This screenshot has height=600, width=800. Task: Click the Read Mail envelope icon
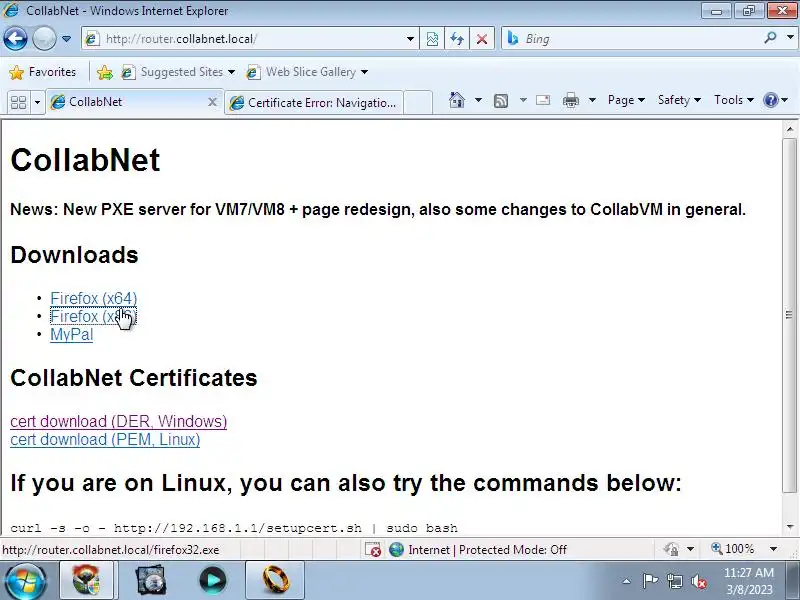pyautogui.click(x=543, y=100)
